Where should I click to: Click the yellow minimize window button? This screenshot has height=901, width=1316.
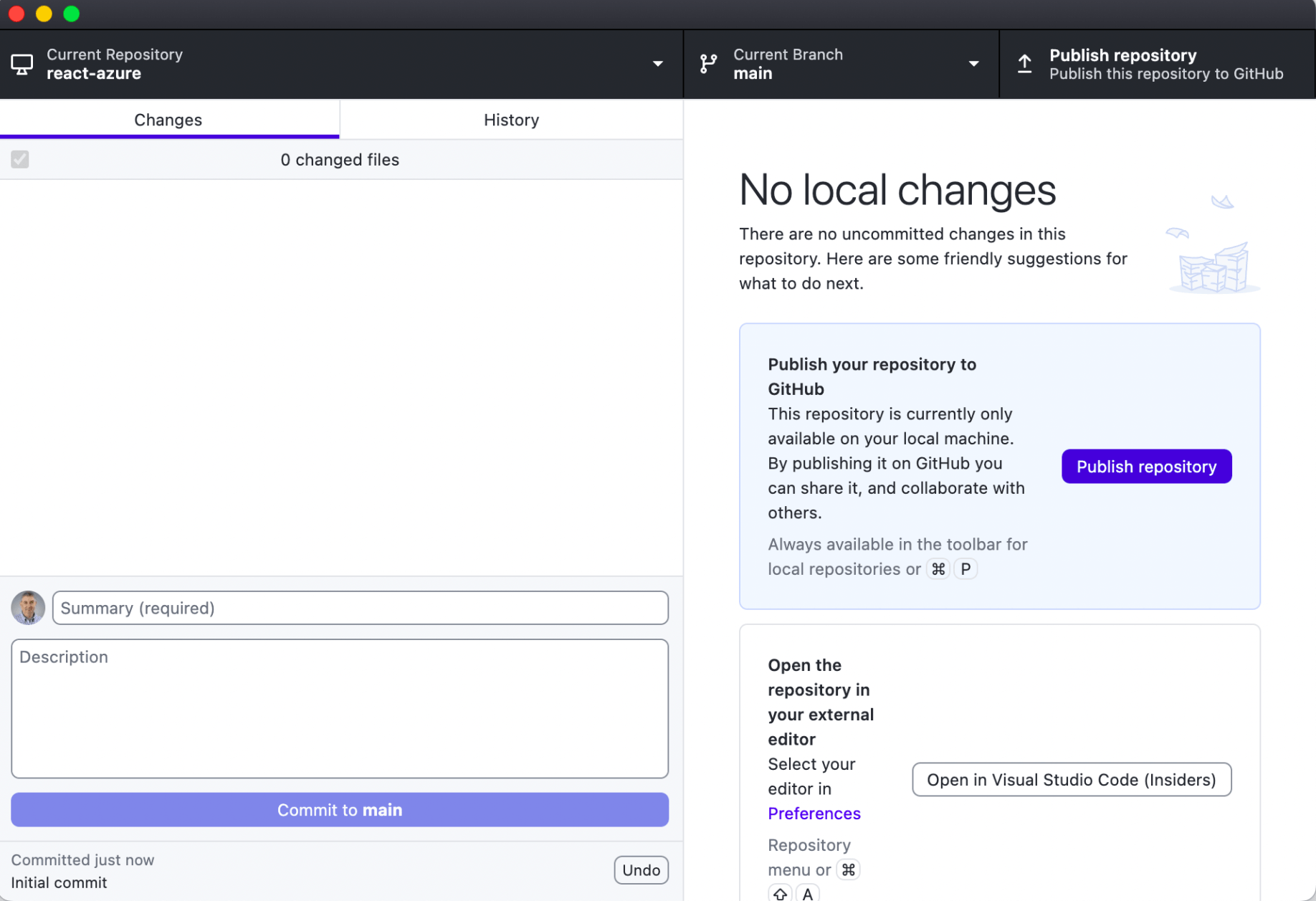click(x=44, y=14)
